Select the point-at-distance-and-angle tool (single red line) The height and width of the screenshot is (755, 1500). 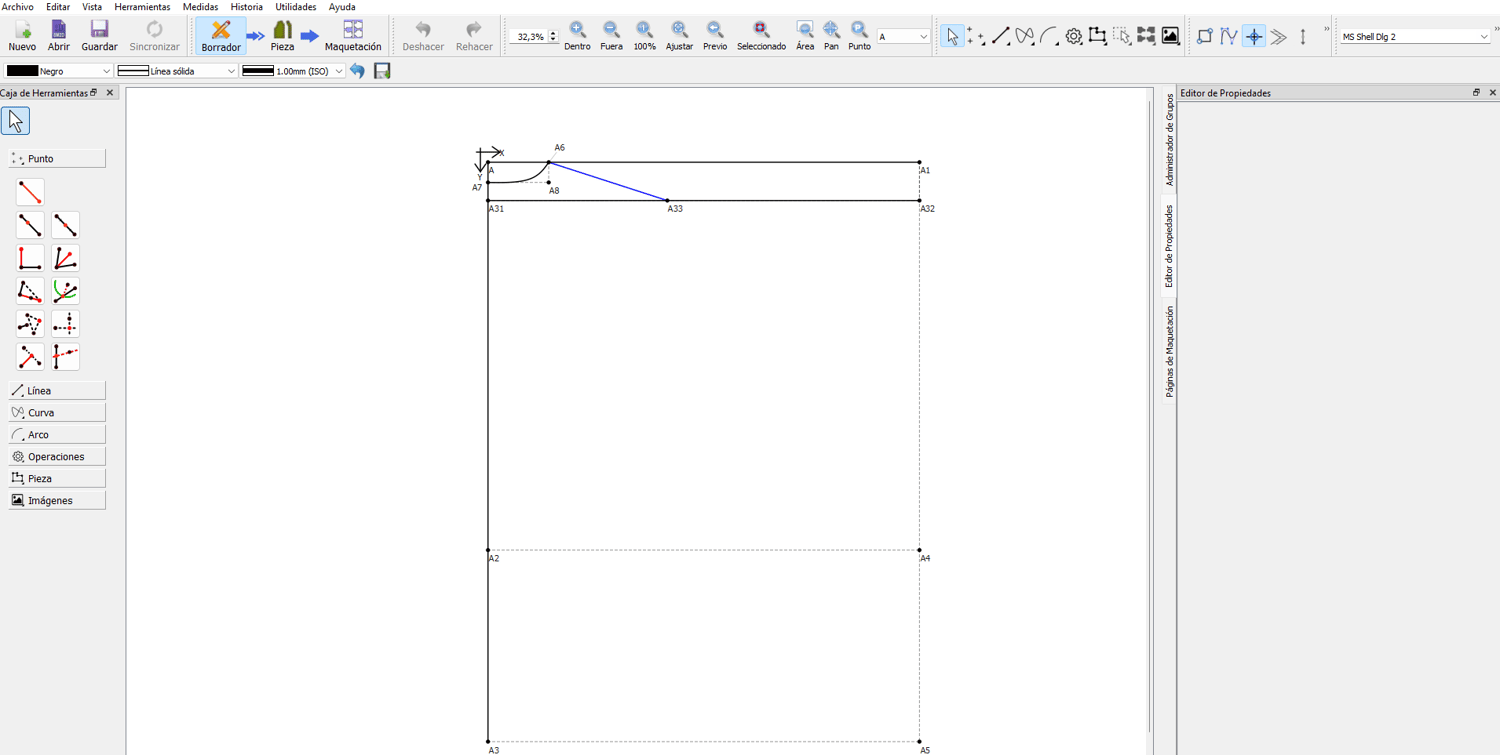tap(30, 192)
